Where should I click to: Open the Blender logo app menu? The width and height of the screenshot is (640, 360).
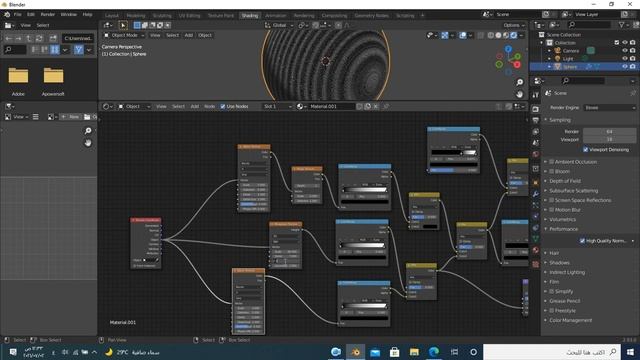coord(7,14)
